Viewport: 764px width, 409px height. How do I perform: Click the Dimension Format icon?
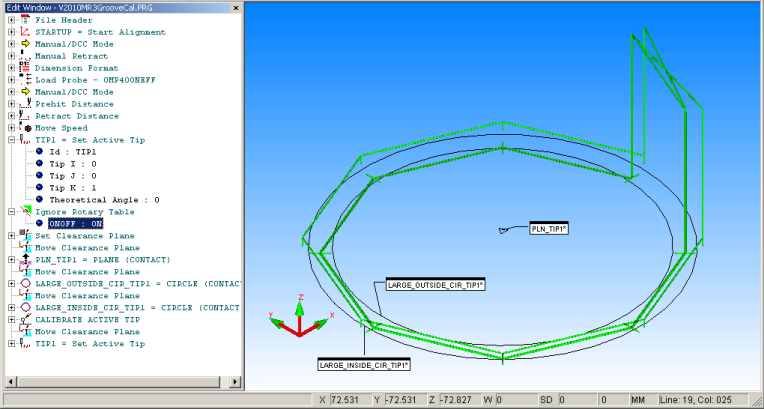[x=25, y=68]
